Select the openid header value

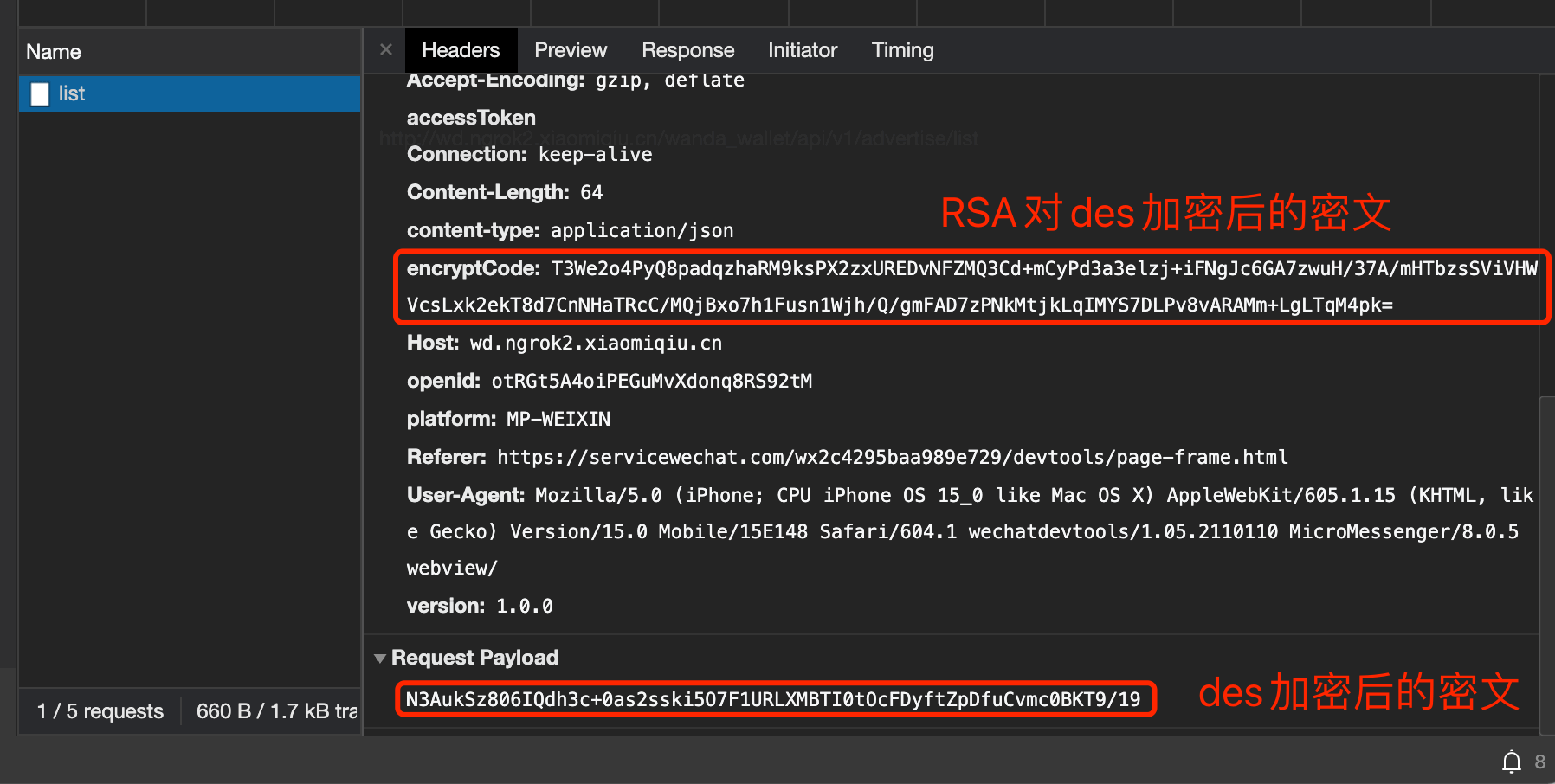[x=652, y=381]
